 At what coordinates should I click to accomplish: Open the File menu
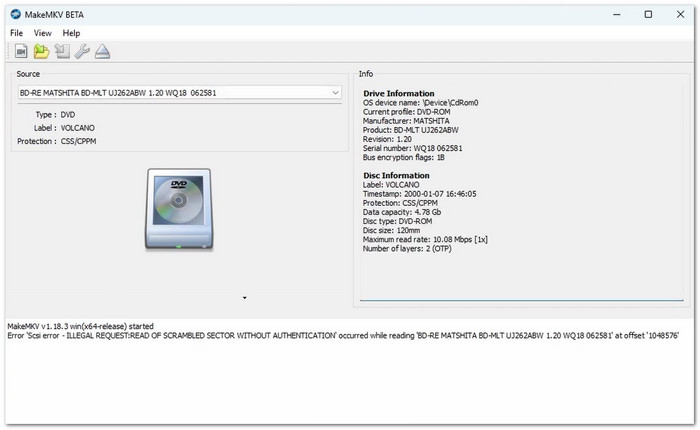pyautogui.click(x=17, y=33)
